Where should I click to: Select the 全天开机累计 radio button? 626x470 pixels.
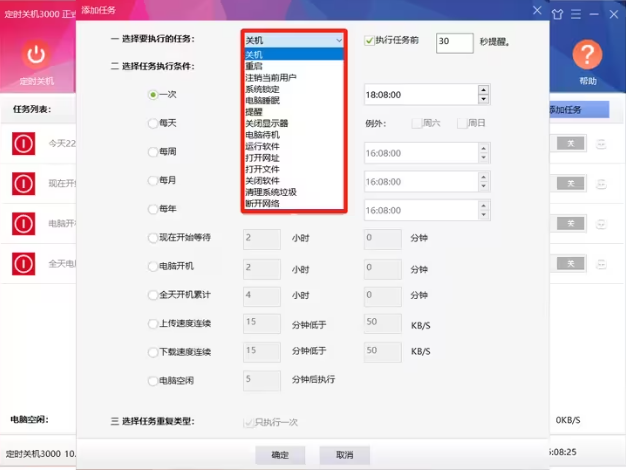[x=153, y=295]
